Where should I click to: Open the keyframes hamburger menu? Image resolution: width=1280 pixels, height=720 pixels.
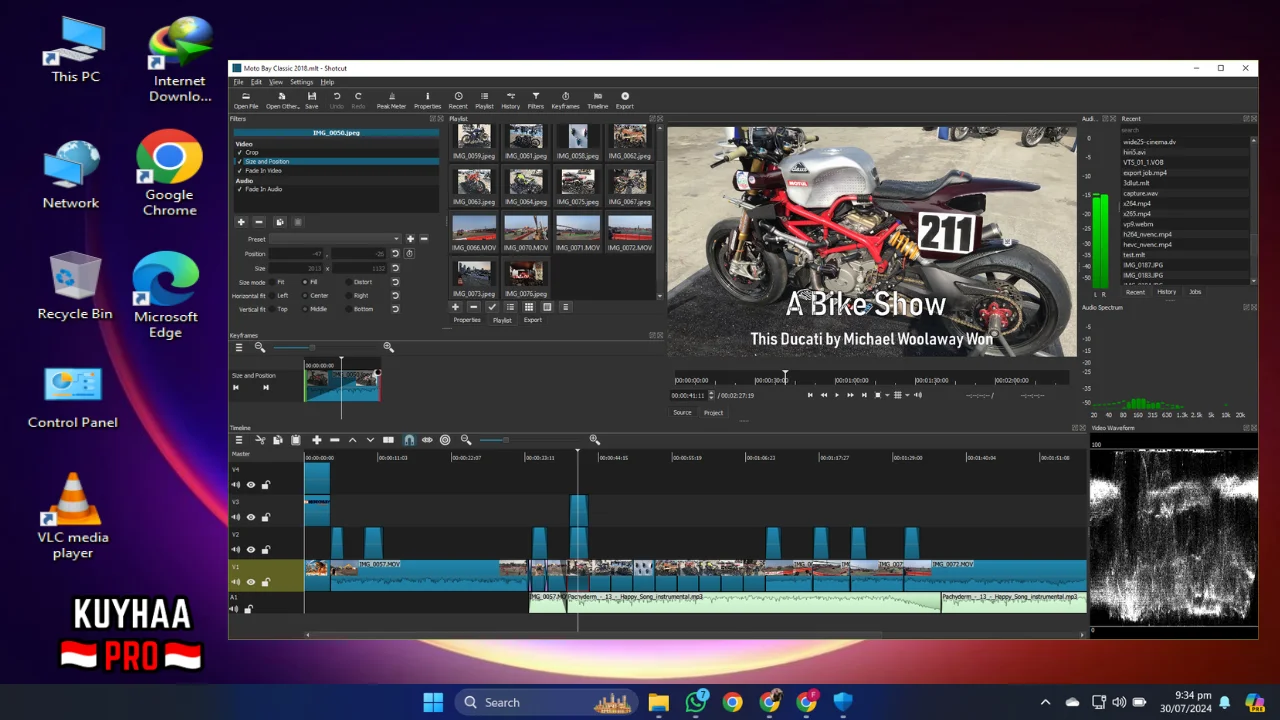[x=239, y=347]
